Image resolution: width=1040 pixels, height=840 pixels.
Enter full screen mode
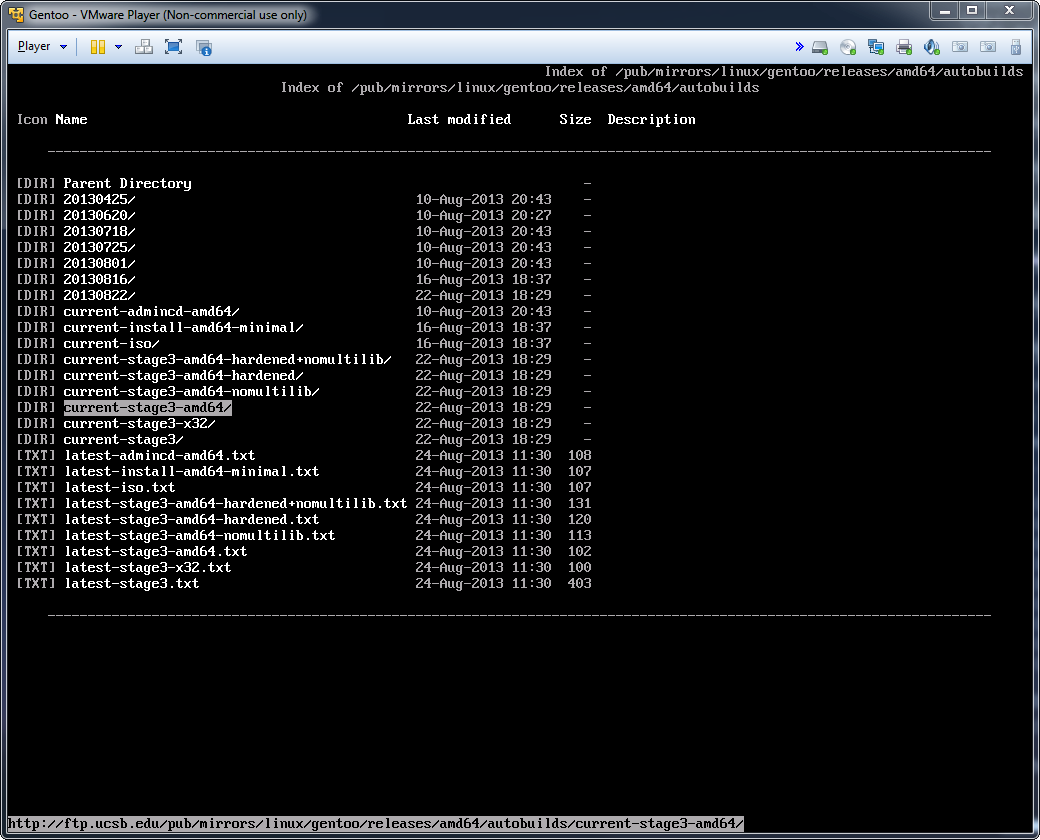point(173,46)
